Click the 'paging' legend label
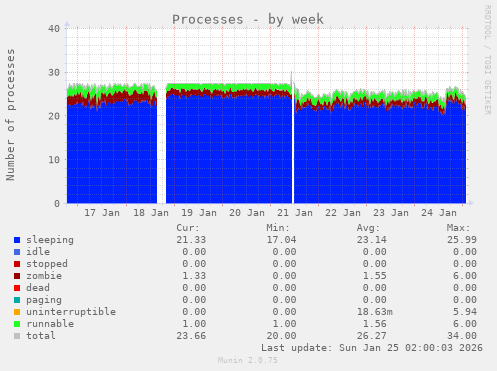 click(x=44, y=300)
